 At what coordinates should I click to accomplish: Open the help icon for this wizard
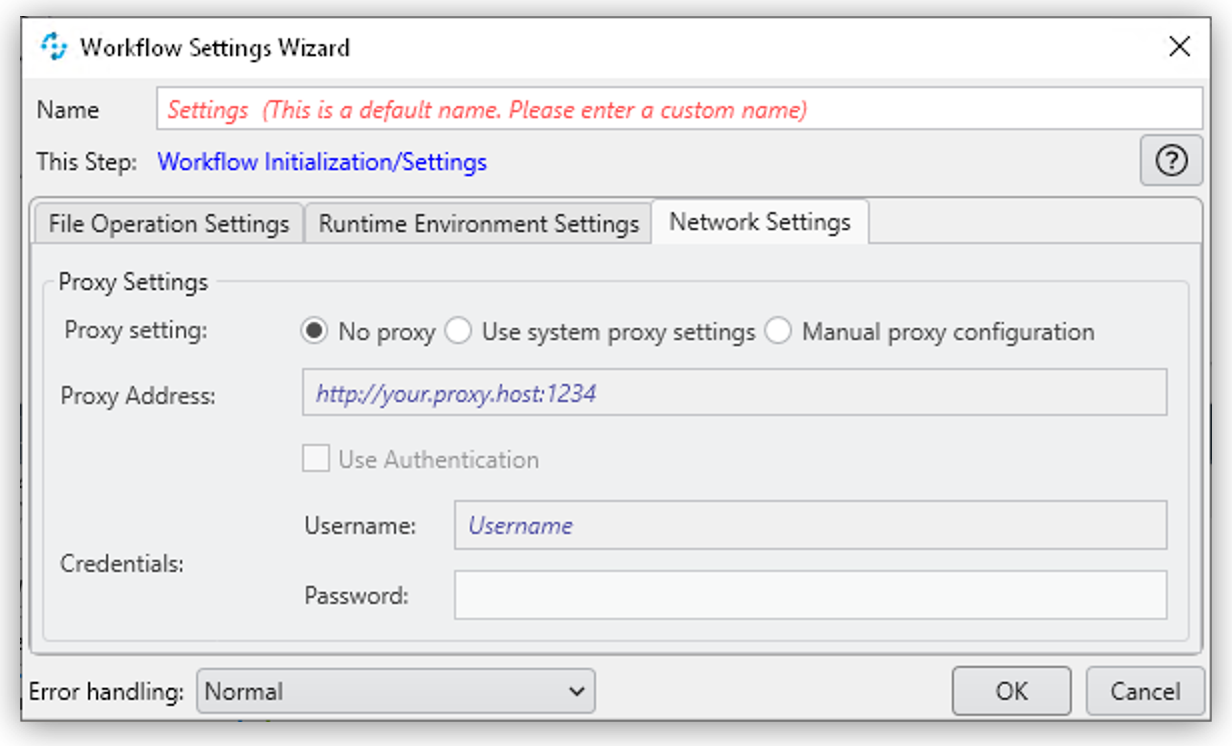[x=1170, y=160]
